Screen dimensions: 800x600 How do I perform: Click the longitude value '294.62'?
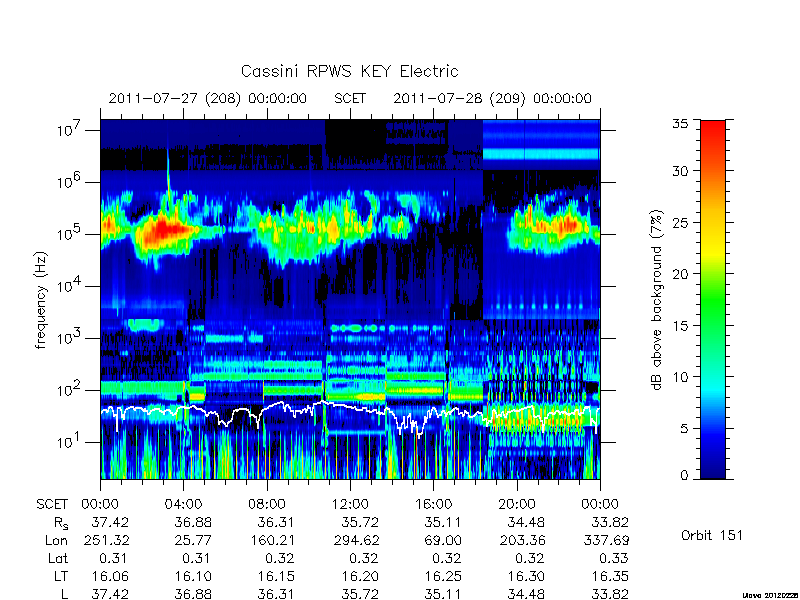pyautogui.click(x=356, y=540)
